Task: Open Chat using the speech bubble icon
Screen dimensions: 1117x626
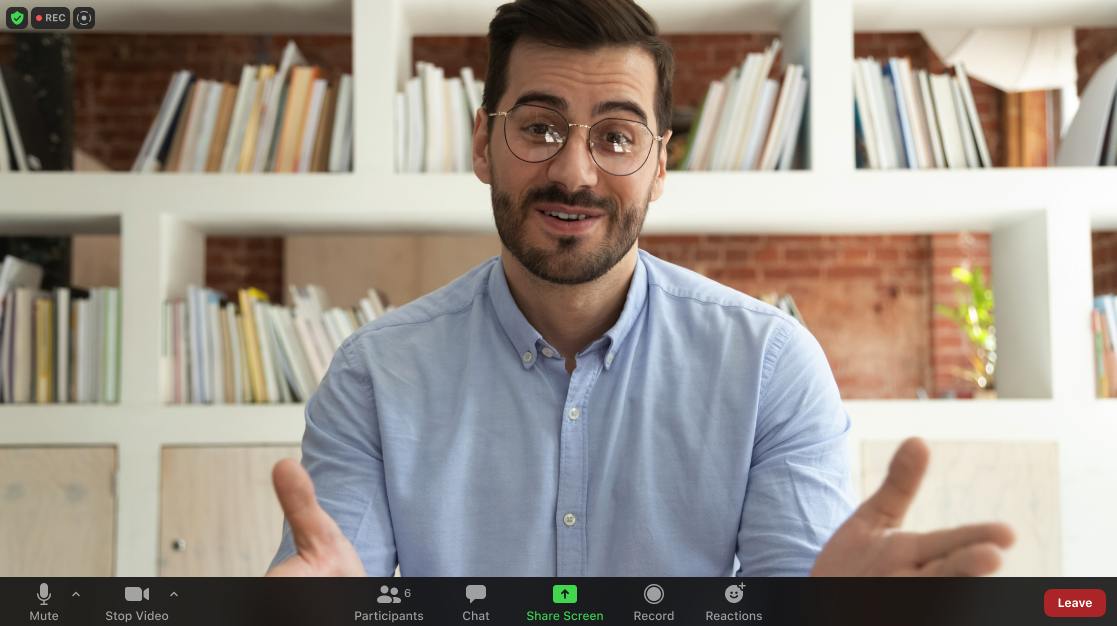Action: pos(476,594)
